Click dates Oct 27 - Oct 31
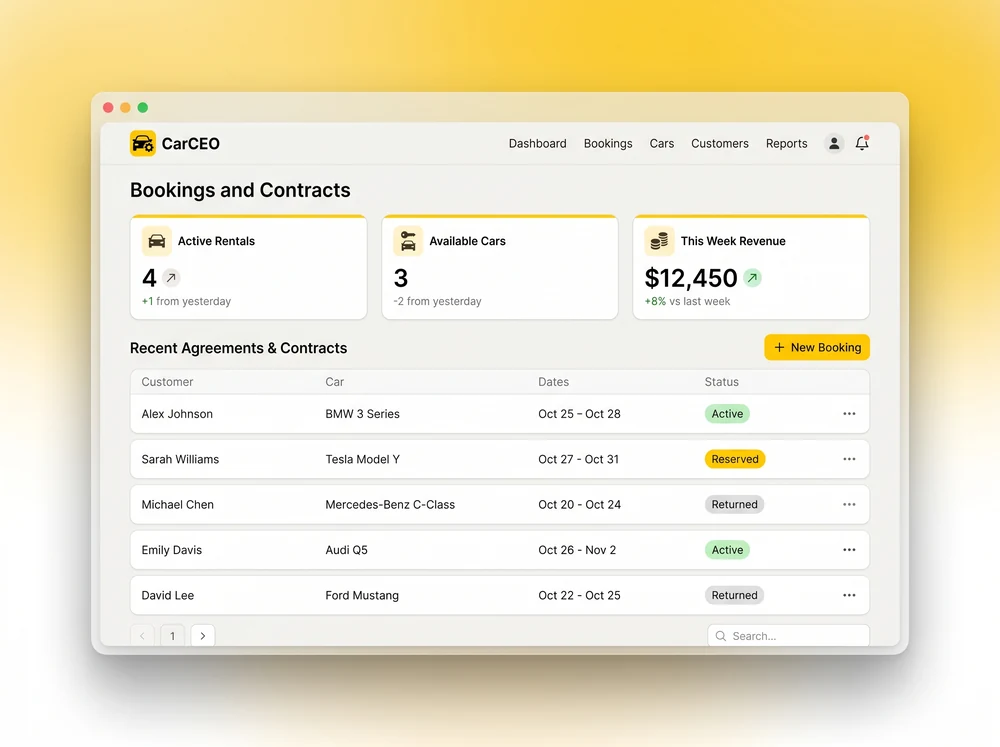Screen dimensions: 1000x747 point(578,459)
